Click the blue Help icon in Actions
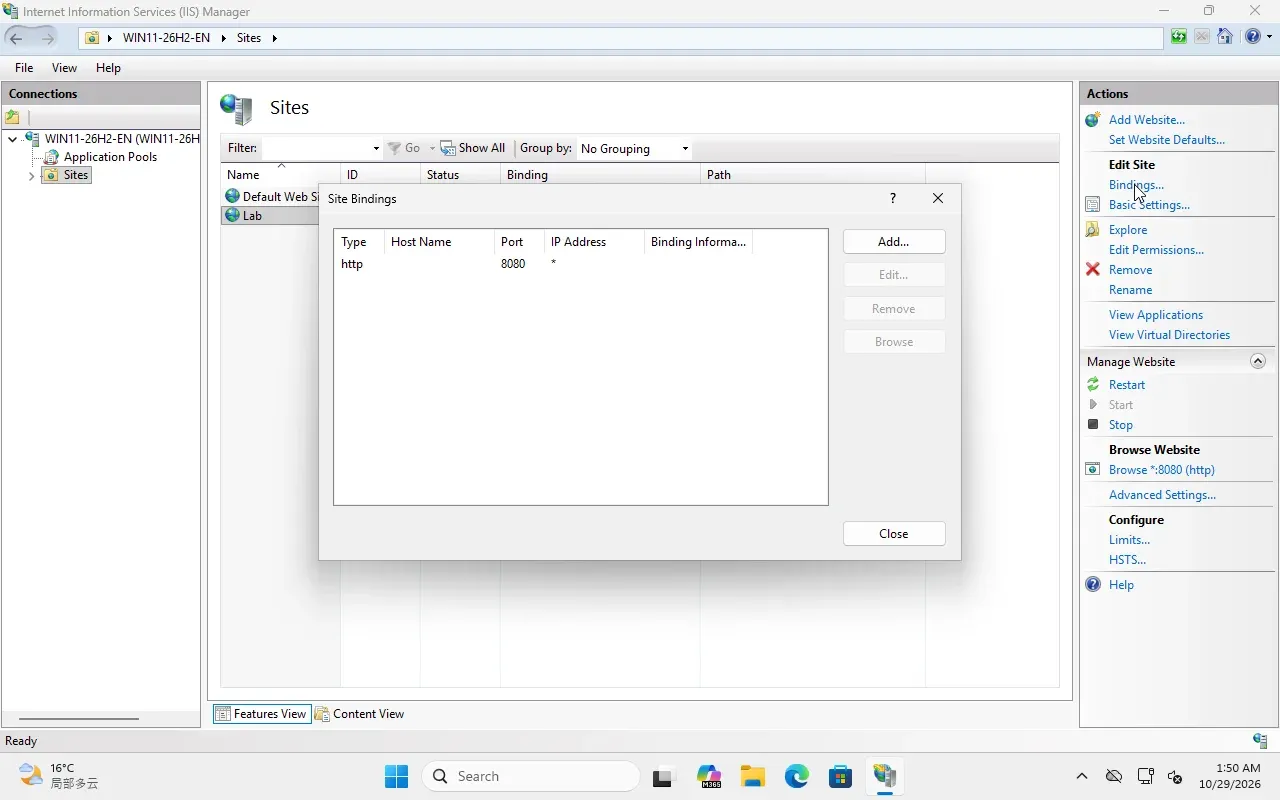Screen dimensions: 1280x800 1093,585
